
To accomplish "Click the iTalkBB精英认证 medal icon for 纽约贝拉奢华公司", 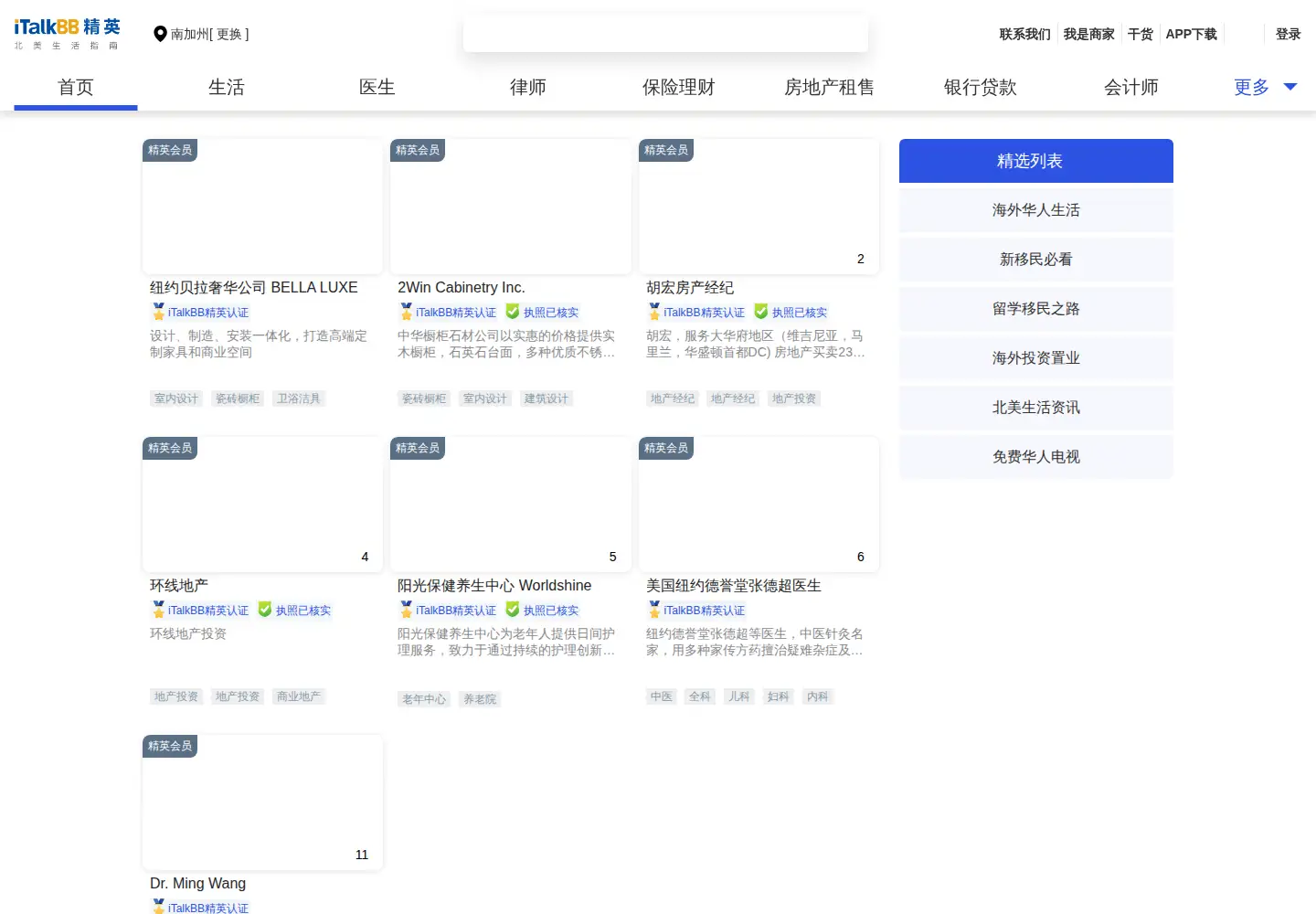I will tap(158, 312).
